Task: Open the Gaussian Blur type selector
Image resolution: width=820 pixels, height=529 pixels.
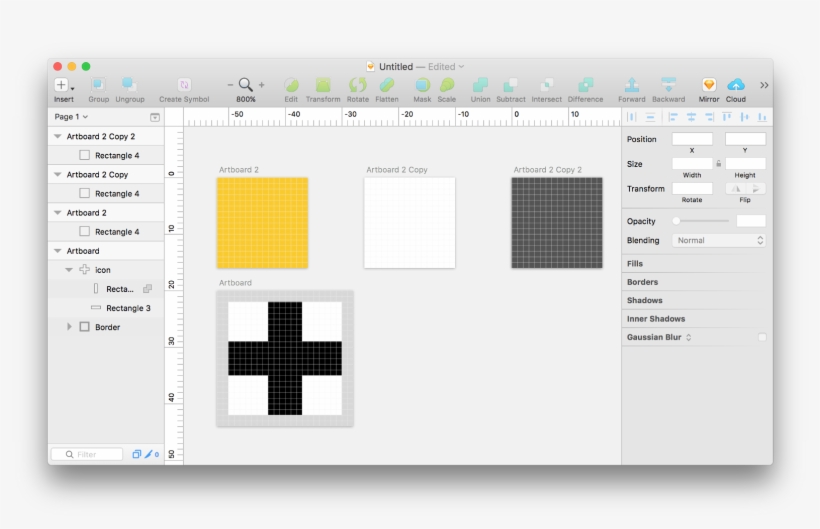Action: pos(688,337)
